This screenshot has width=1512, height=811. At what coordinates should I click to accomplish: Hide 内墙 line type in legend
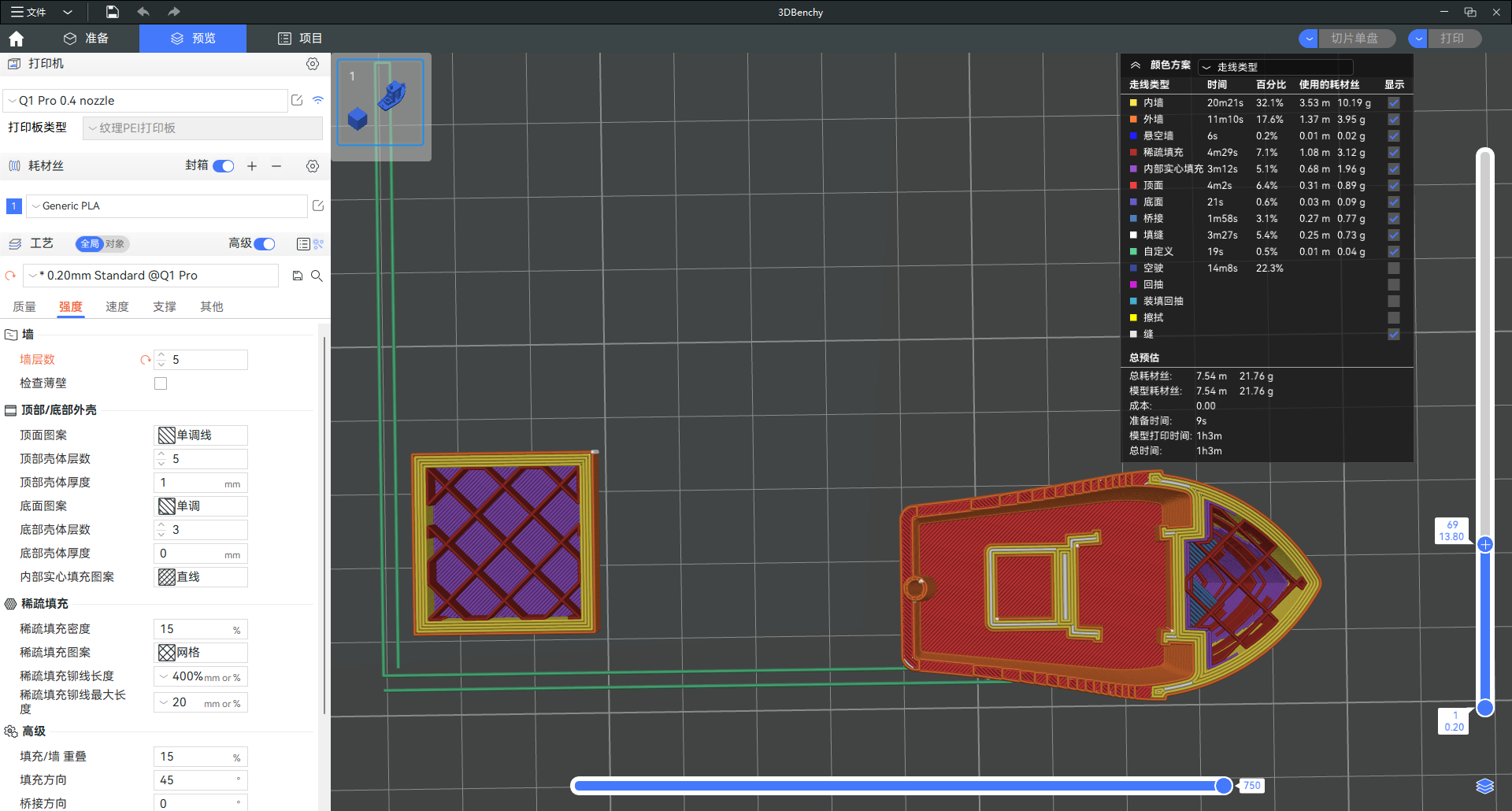click(1394, 103)
